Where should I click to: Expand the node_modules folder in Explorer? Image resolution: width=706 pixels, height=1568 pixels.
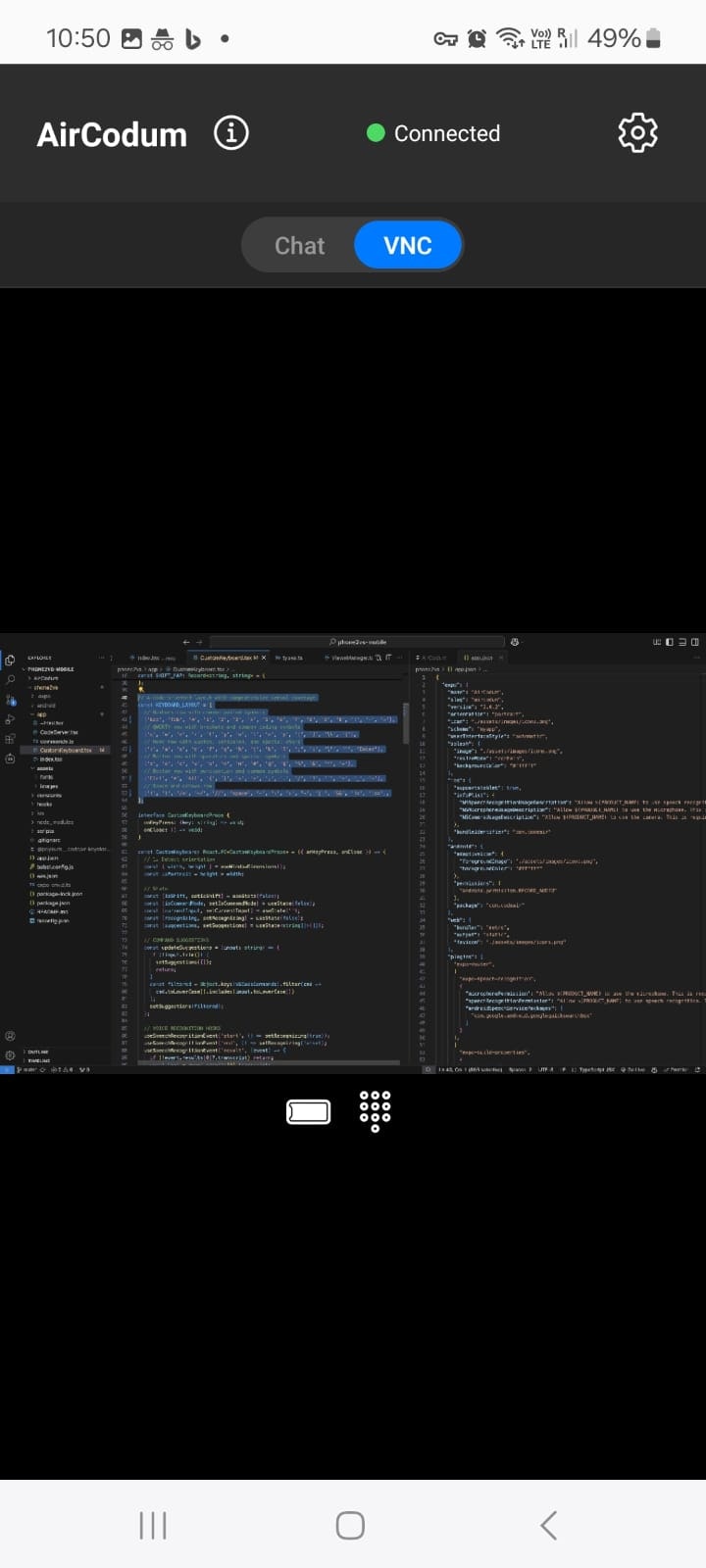(x=53, y=822)
